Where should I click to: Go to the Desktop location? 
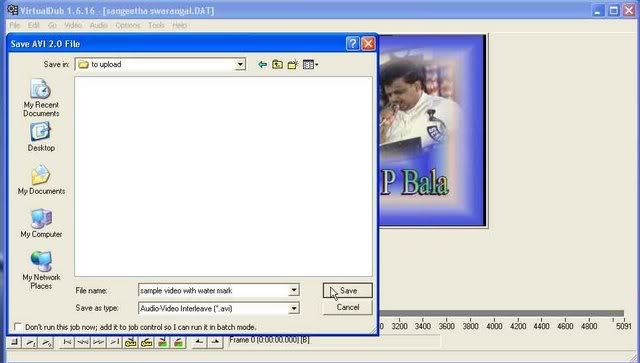coord(41,137)
